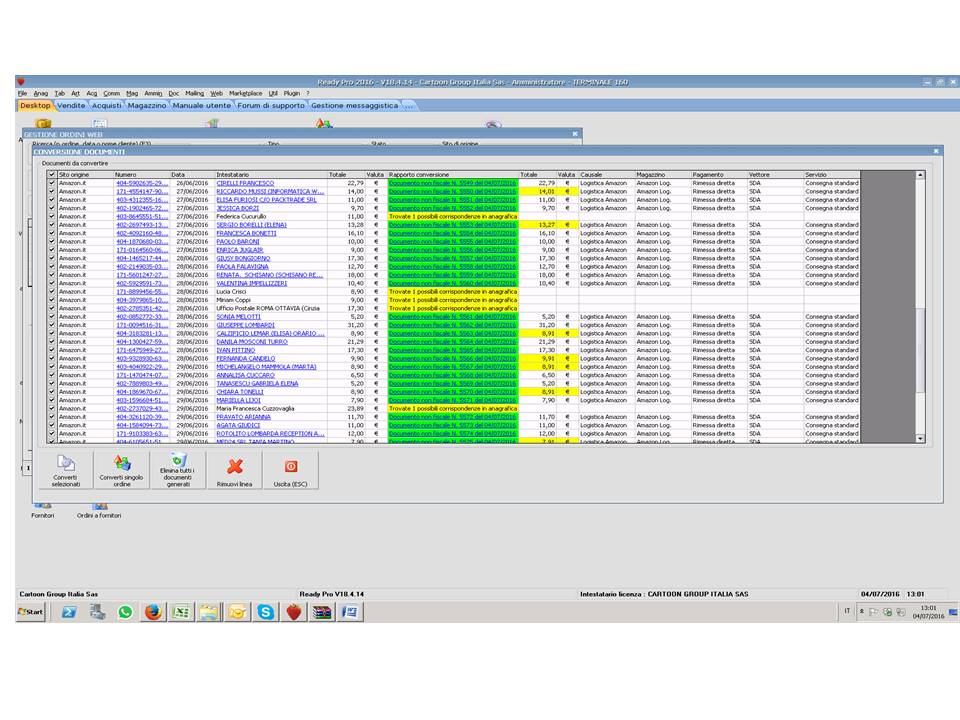Open the JESSICA BORZI customer link
Image resolution: width=960 pixels, height=720 pixels.
tap(238, 208)
